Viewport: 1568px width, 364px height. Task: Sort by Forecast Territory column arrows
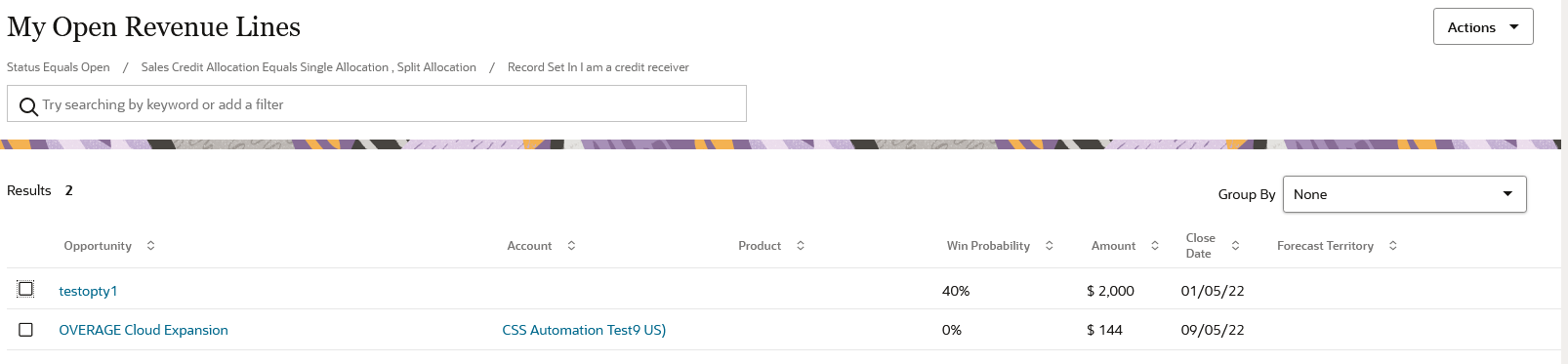(1393, 246)
